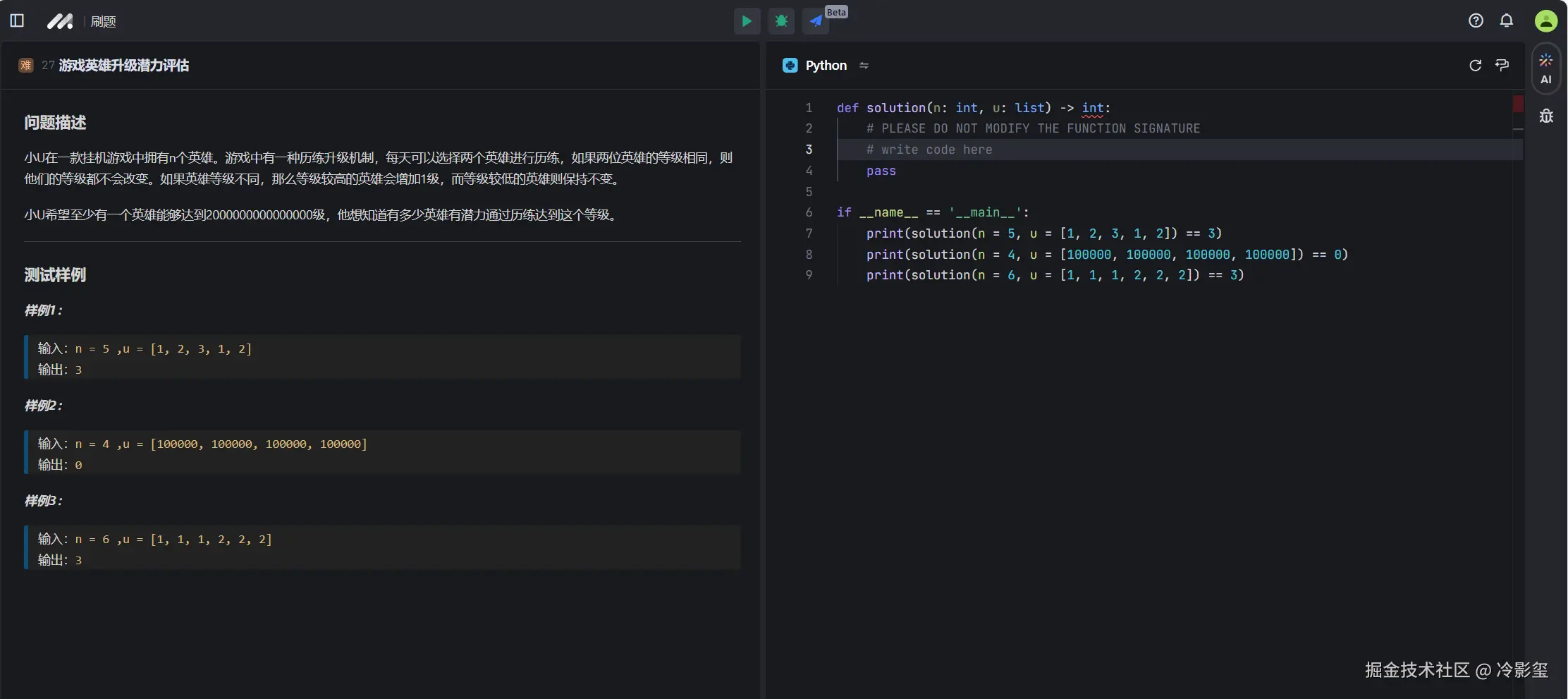
Task: Switch the programming language with the swap arrows
Action: pyautogui.click(x=865, y=65)
